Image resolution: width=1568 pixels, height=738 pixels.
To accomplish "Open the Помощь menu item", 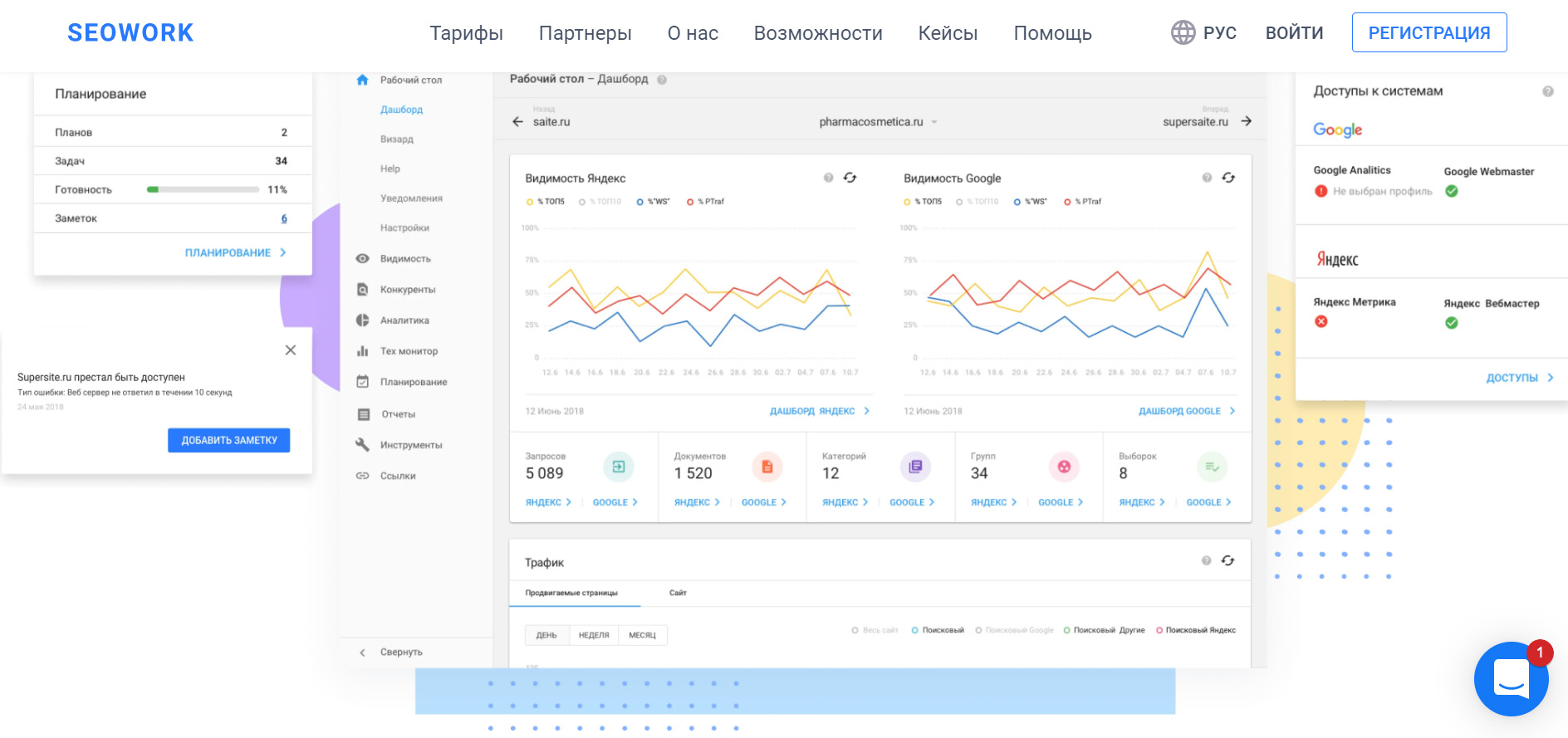I will [1052, 33].
